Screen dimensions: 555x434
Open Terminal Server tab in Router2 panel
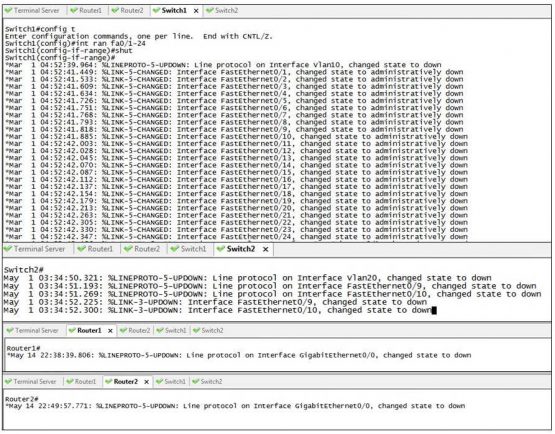click(x=31, y=382)
